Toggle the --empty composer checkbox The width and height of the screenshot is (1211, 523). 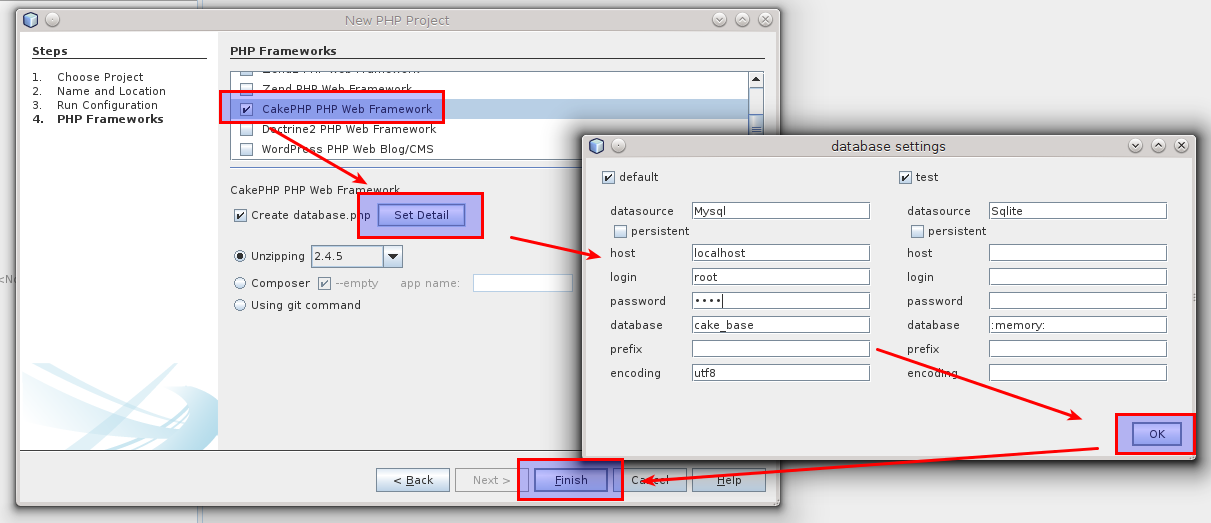(324, 283)
